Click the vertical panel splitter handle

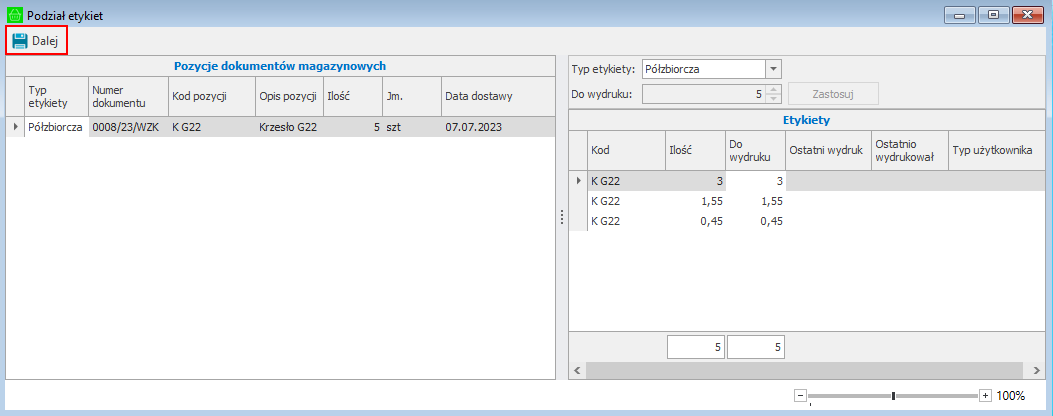click(561, 217)
